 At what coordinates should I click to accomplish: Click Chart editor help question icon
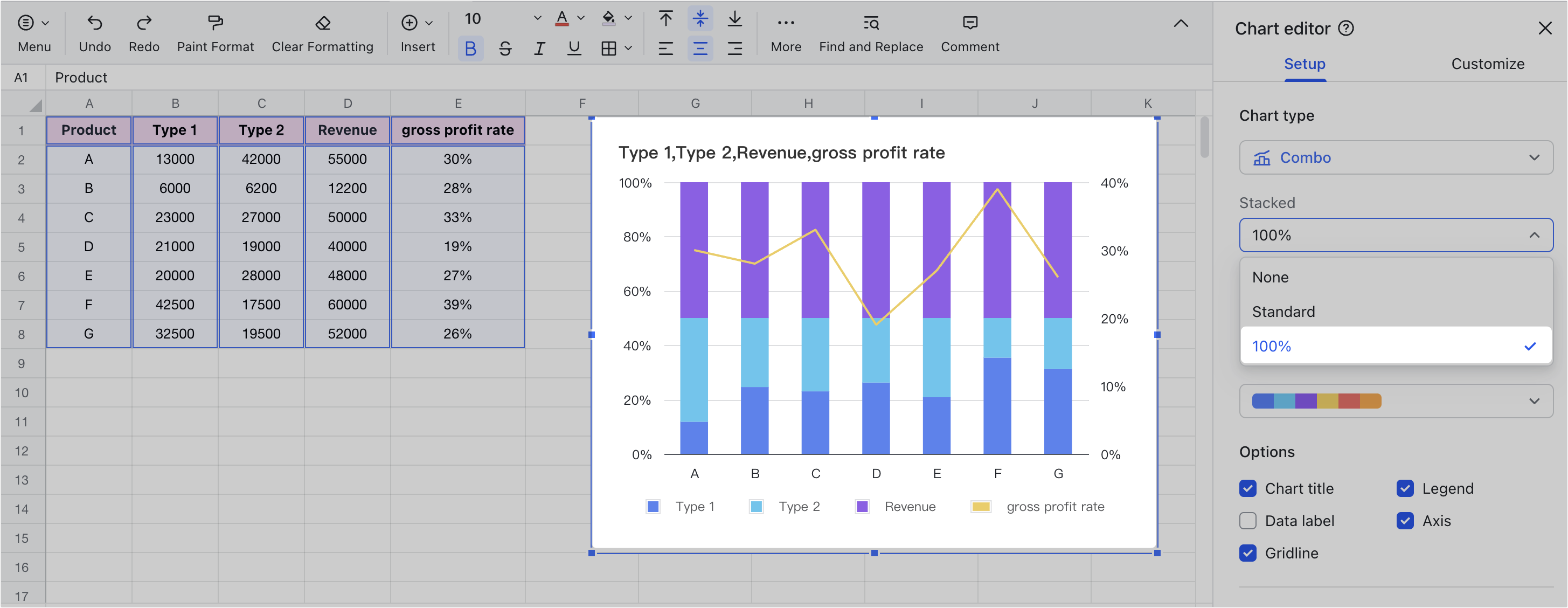(x=1346, y=29)
